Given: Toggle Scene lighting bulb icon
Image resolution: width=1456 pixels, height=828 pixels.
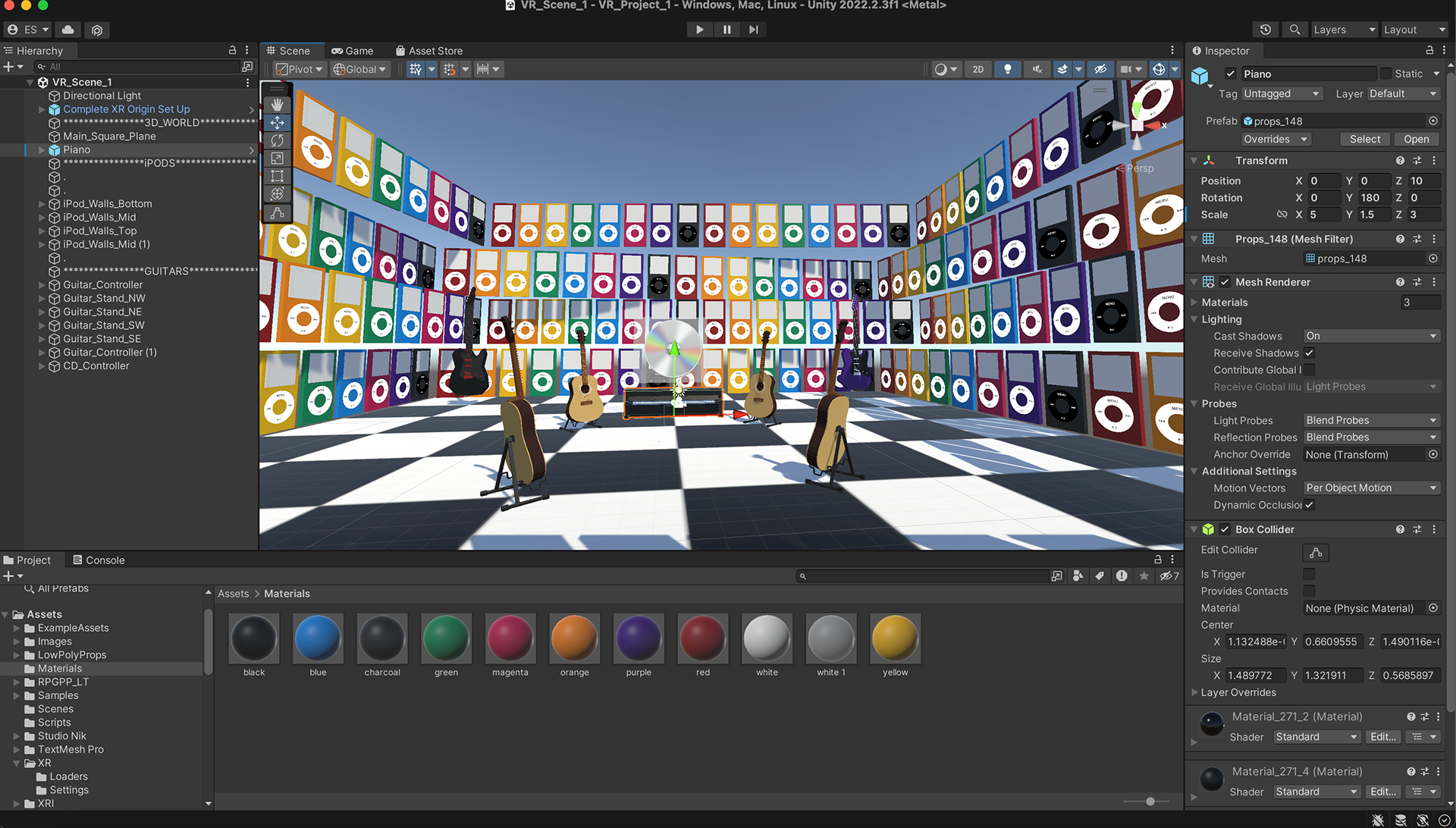Looking at the screenshot, I should (1007, 69).
